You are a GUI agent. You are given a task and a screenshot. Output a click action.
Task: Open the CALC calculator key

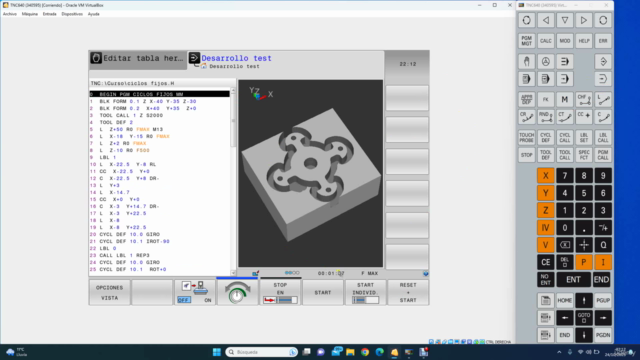(x=546, y=41)
